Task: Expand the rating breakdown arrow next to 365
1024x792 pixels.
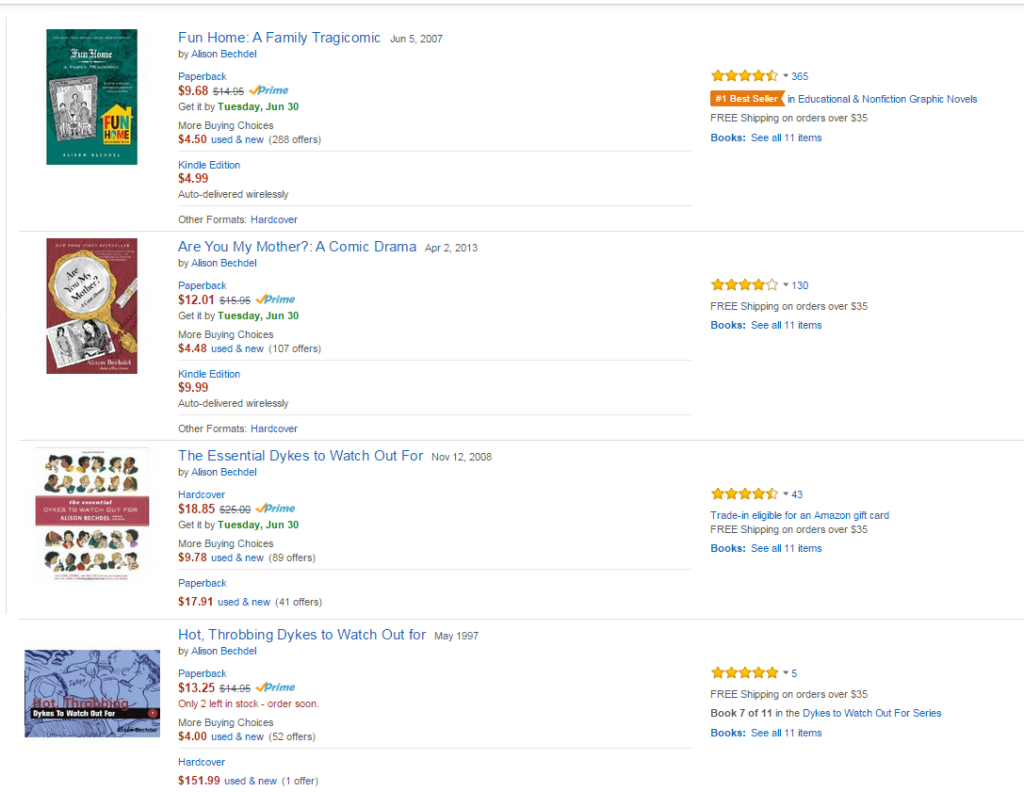Action: coord(786,76)
